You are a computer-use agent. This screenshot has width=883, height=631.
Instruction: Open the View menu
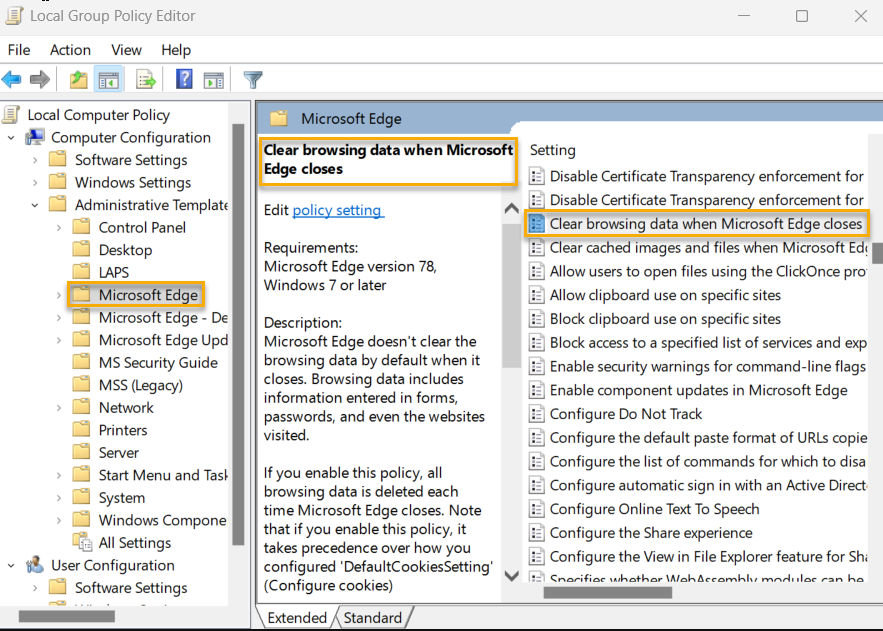tap(126, 50)
